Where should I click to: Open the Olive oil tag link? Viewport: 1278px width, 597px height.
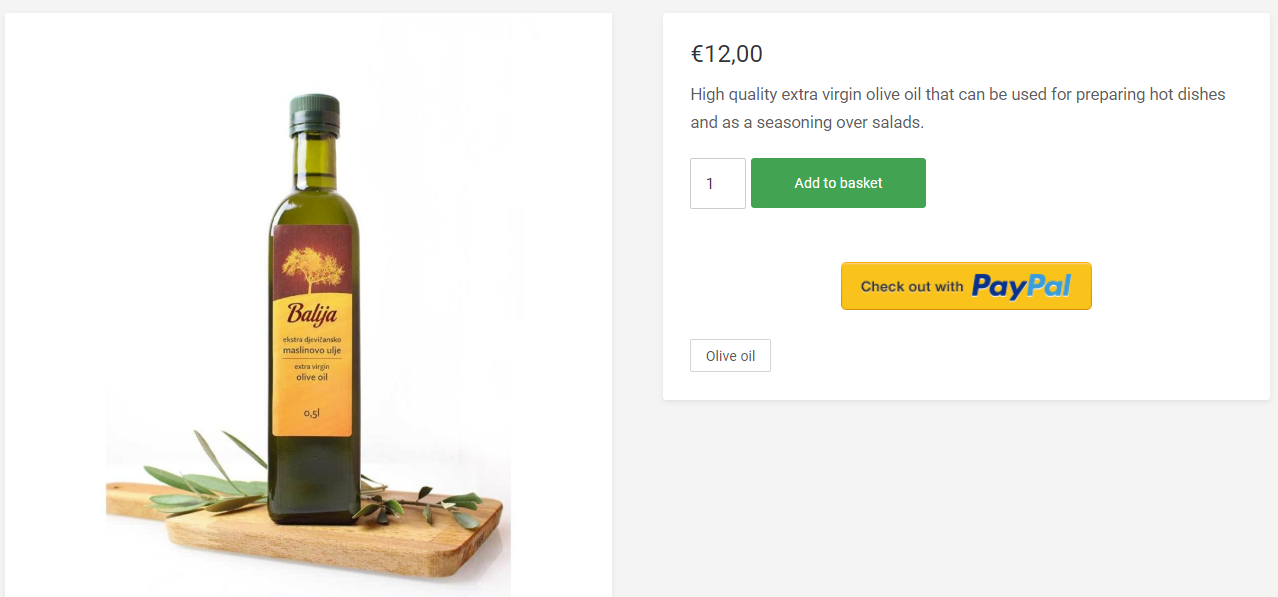click(x=730, y=356)
